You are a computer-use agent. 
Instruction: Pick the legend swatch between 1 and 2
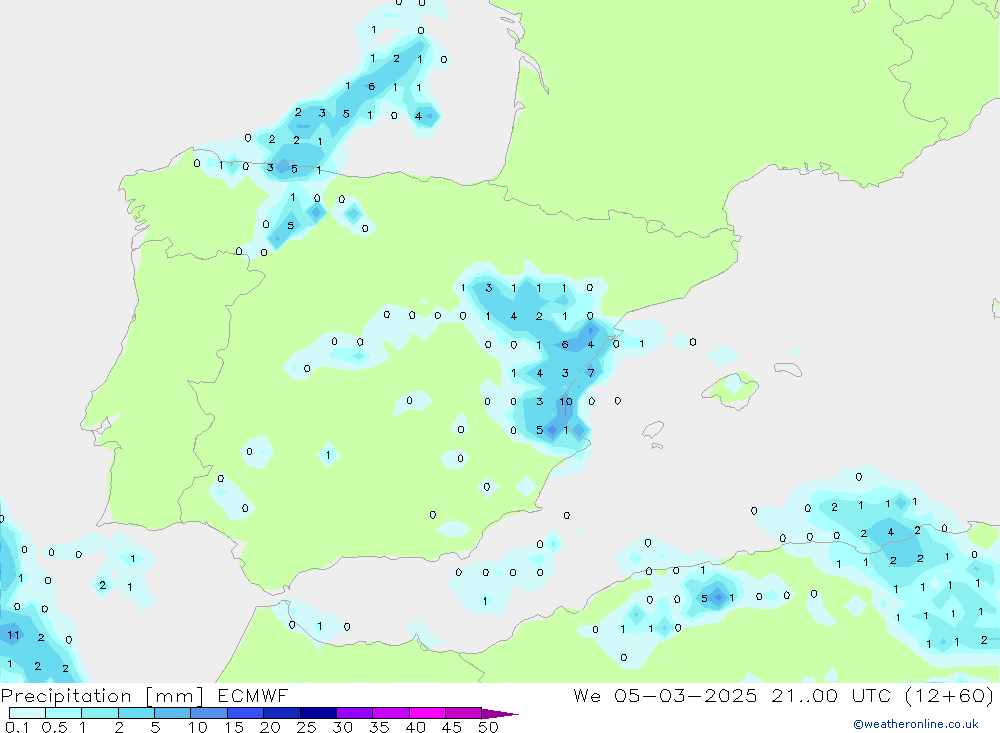coord(100,713)
